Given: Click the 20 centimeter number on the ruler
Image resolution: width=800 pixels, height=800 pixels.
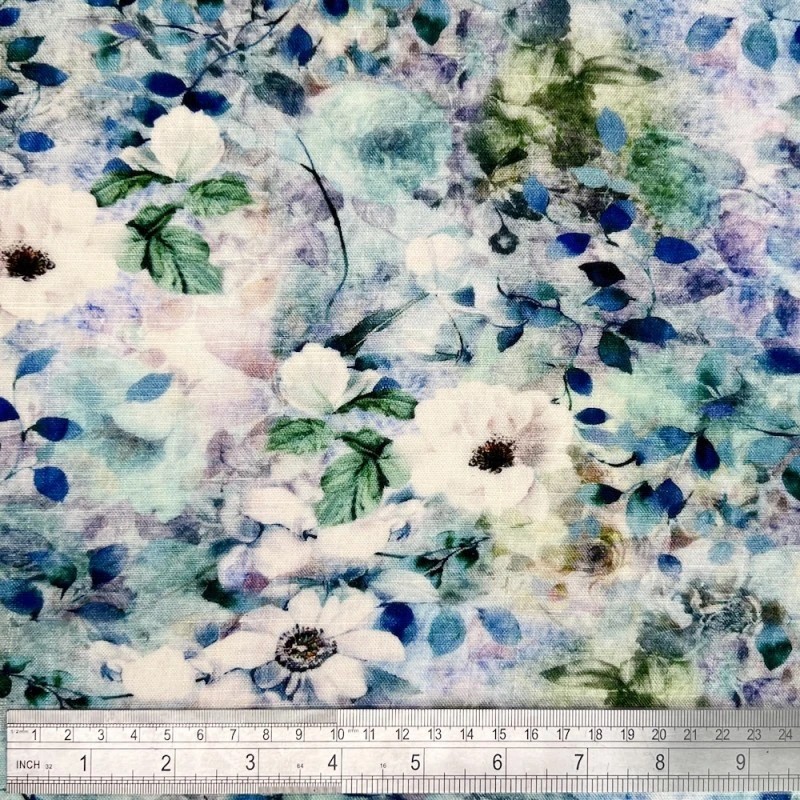Looking at the screenshot, I should [x=659, y=735].
